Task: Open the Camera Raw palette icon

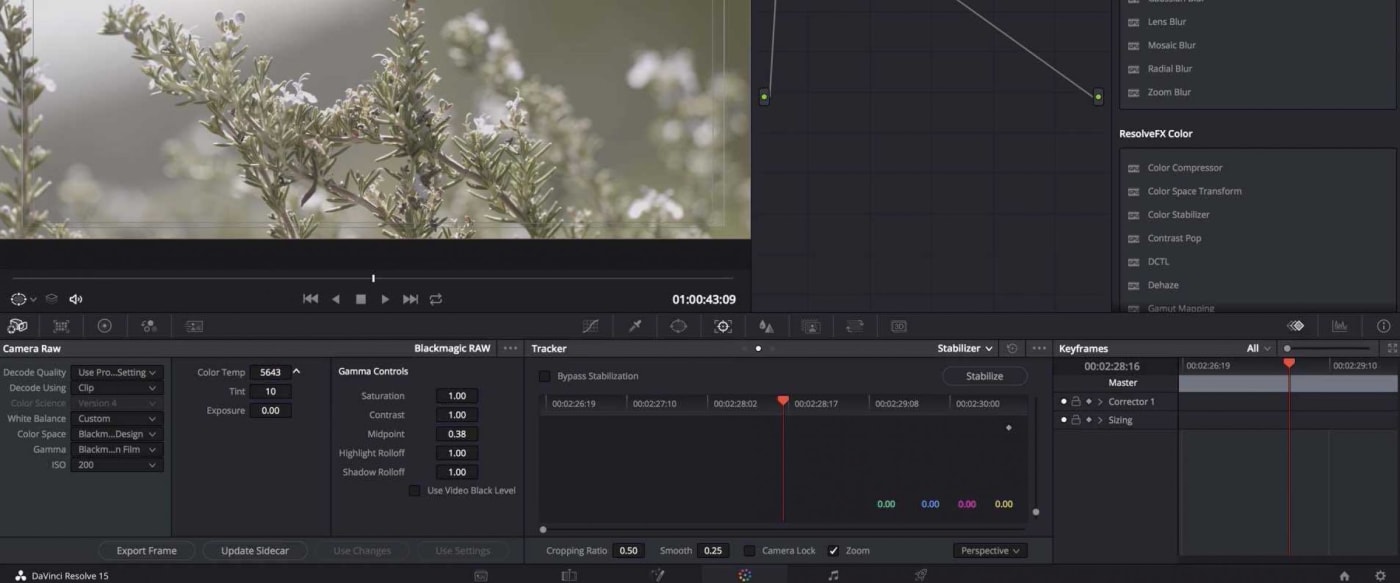Action: pos(18,326)
